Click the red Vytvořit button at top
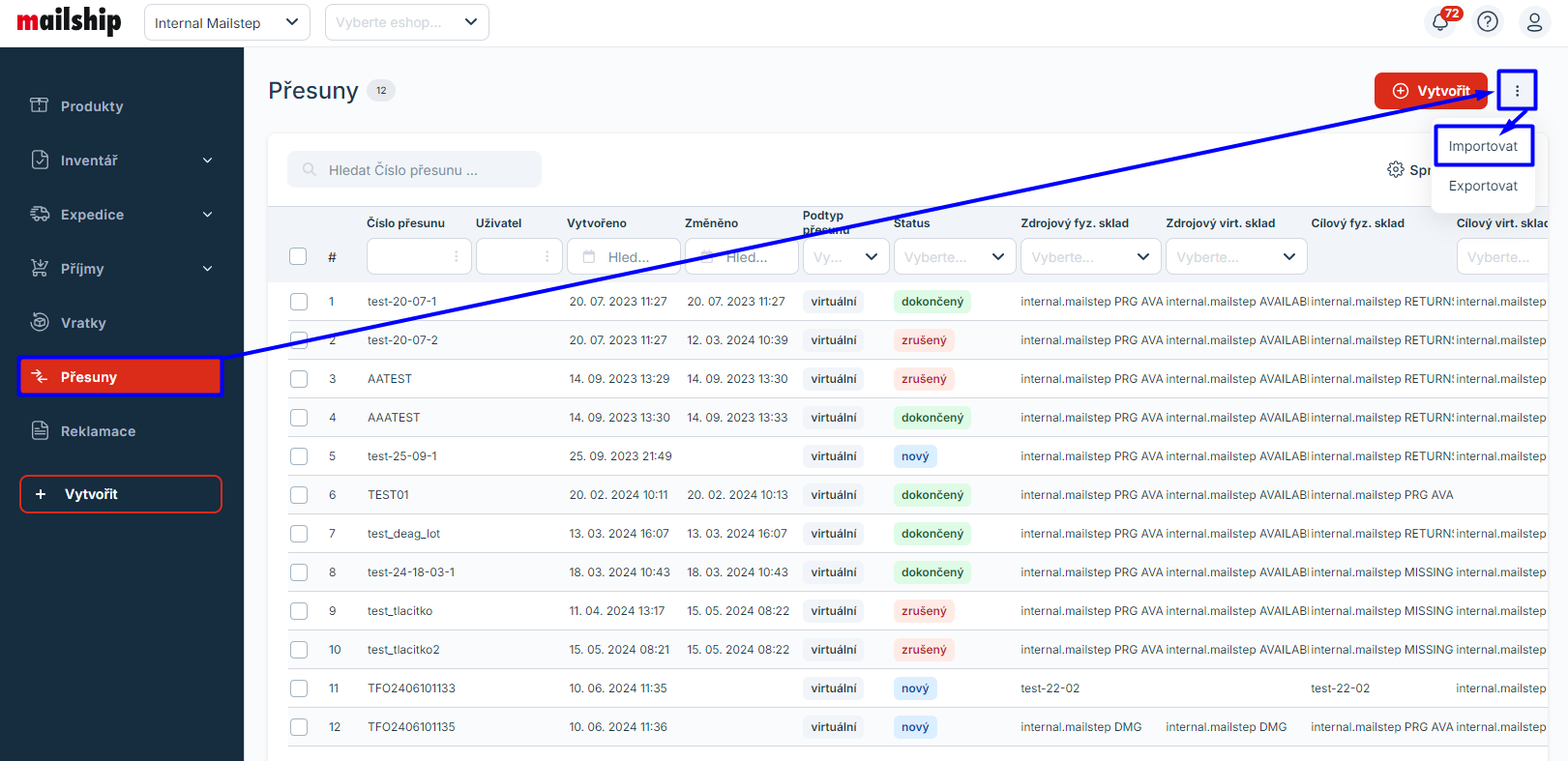This screenshot has width=1568, height=761. [x=1430, y=91]
